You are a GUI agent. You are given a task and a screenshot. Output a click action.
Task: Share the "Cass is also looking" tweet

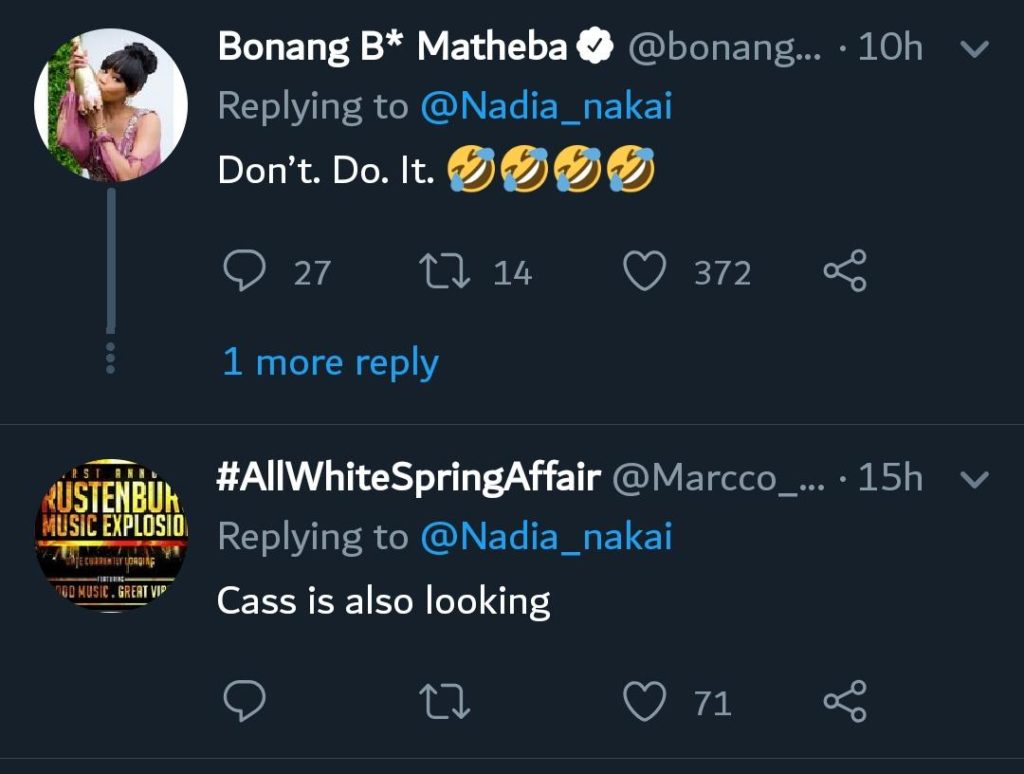coord(845,703)
